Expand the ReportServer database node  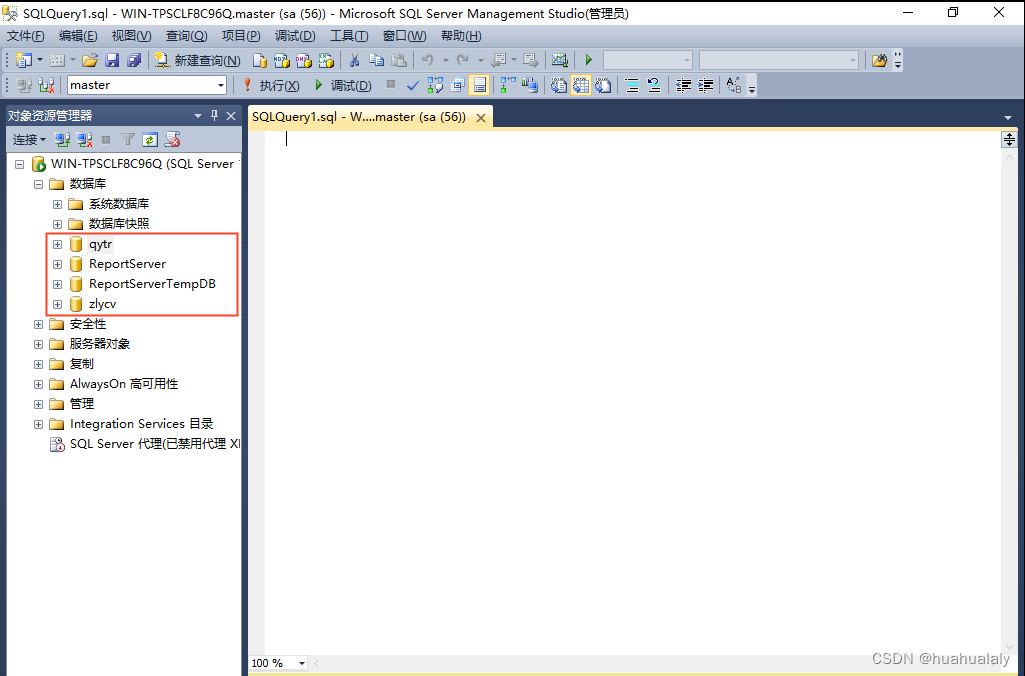pos(57,264)
